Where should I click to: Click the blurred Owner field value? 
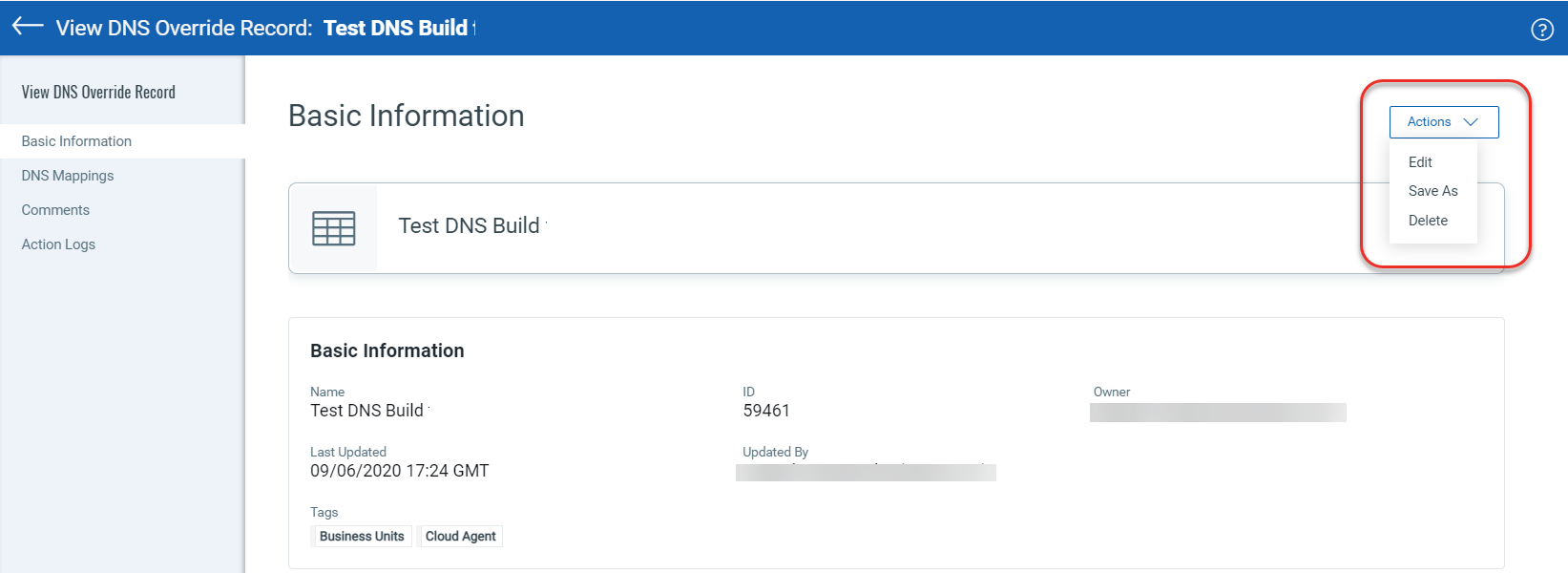point(1218,413)
